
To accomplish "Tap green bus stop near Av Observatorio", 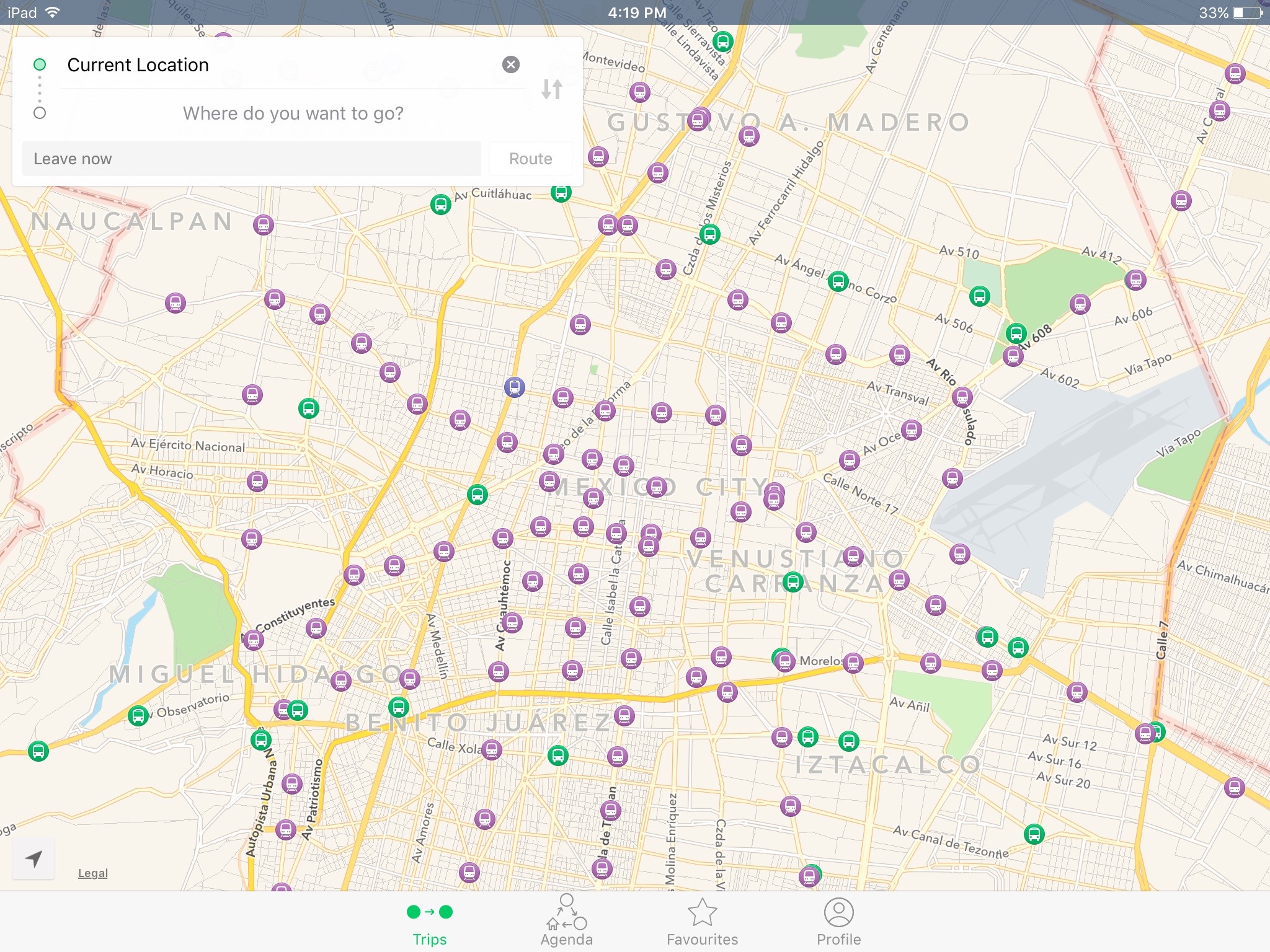I will [x=138, y=716].
